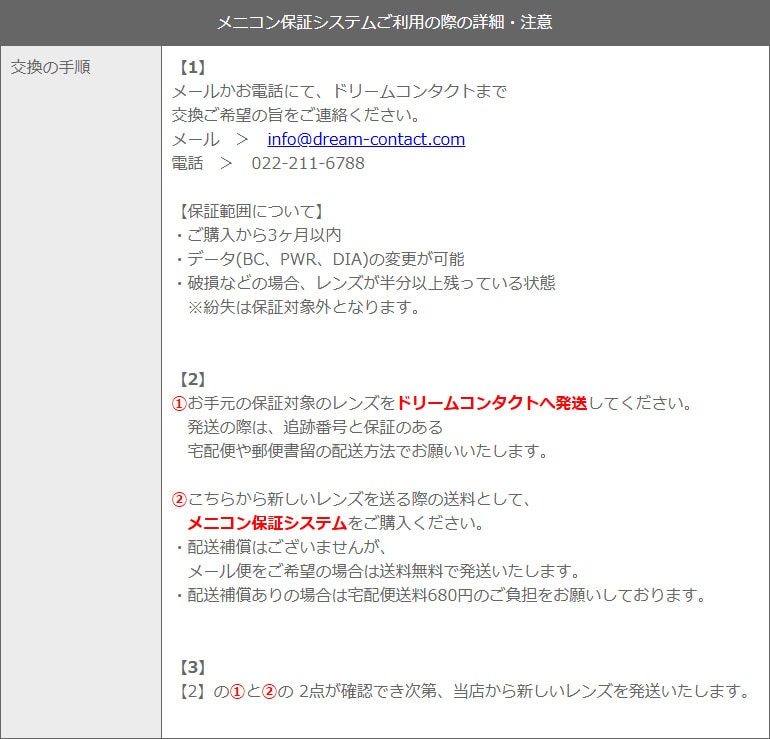The width and height of the screenshot is (770, 739).
Task: Click the ※紛失は保証対象外となります note
Action: (x=304, y=307)
